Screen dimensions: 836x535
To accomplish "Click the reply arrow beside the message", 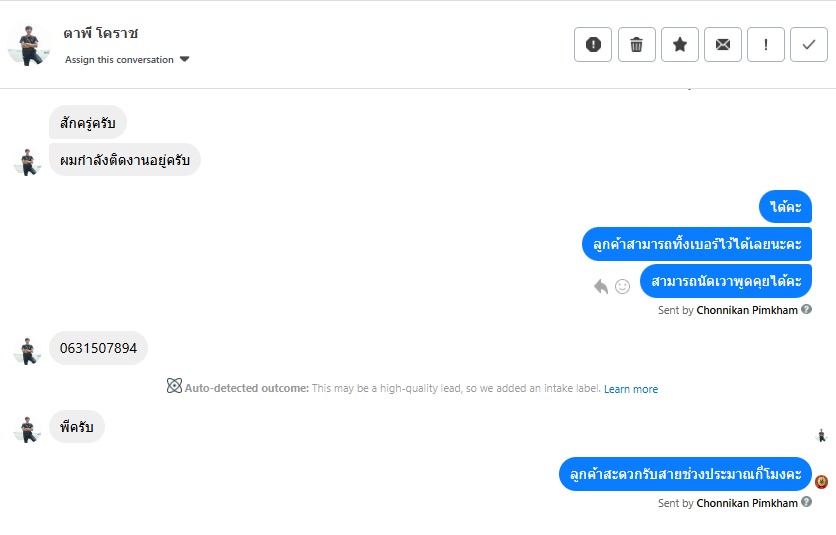I will (x=601, y=286).
